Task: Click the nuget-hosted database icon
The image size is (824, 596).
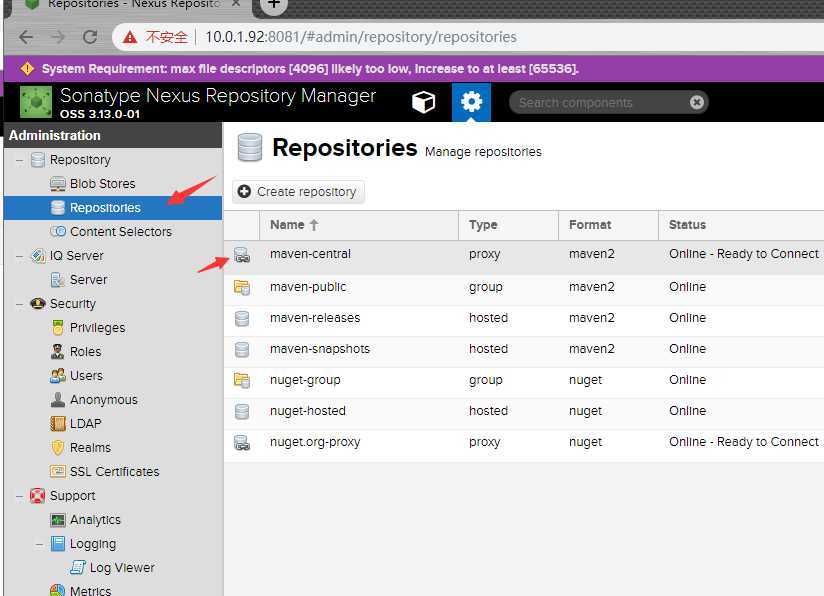Action: coord(242,411)
